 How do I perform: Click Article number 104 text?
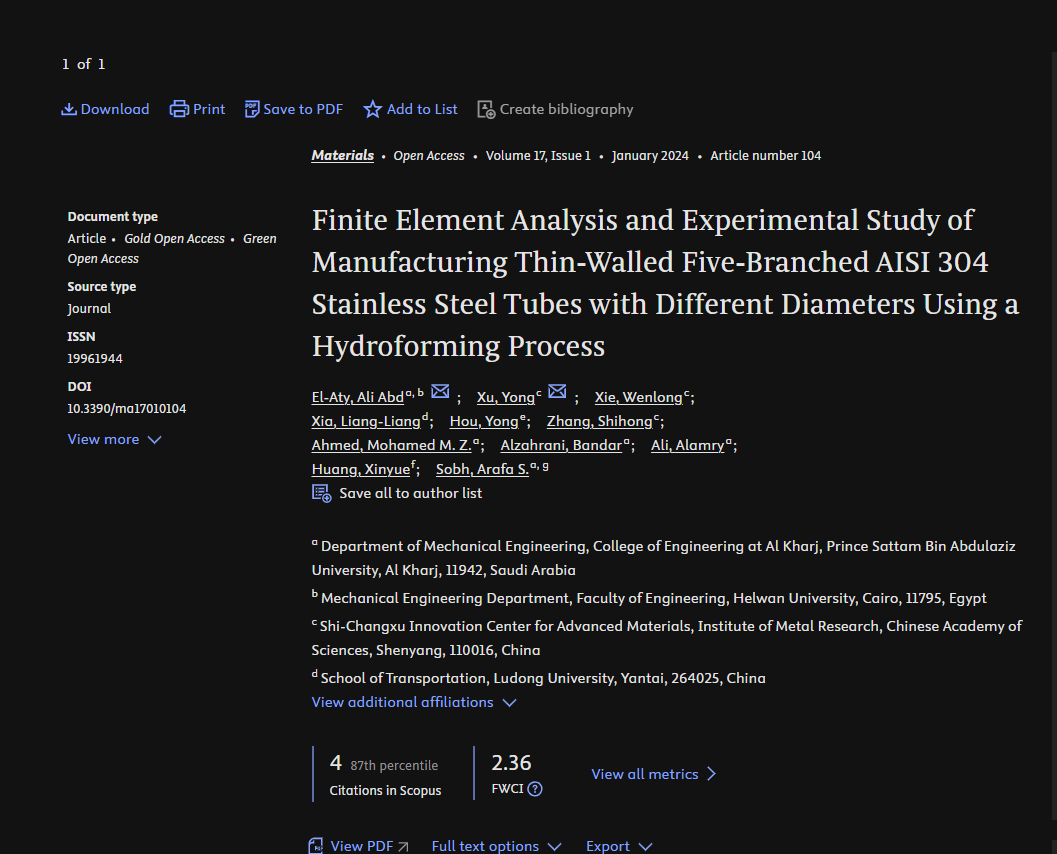(766, 156)
